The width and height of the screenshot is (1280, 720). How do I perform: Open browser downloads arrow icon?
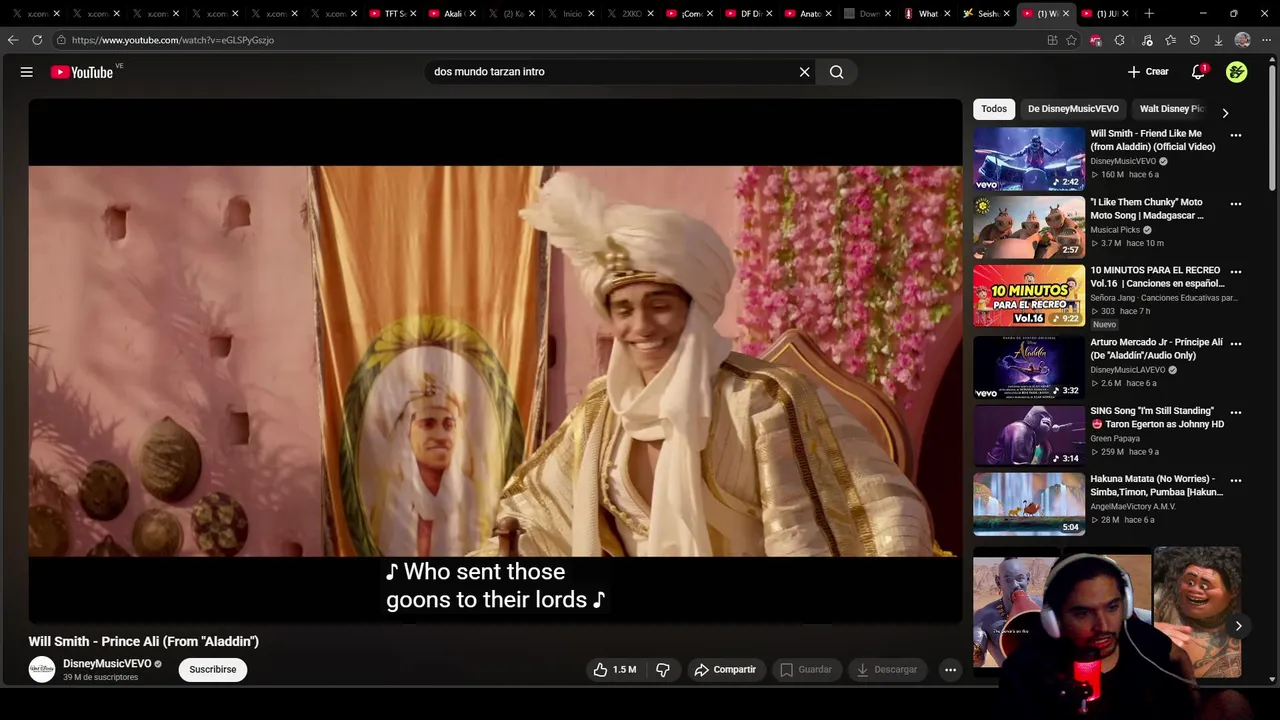click(1218, 40)
